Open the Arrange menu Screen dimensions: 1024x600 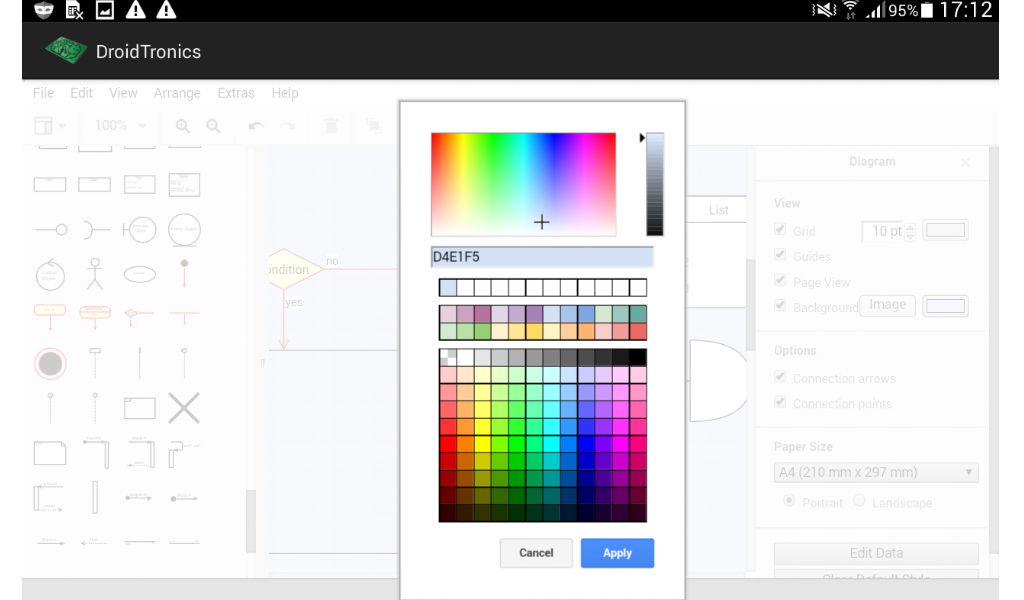[177, 93]
